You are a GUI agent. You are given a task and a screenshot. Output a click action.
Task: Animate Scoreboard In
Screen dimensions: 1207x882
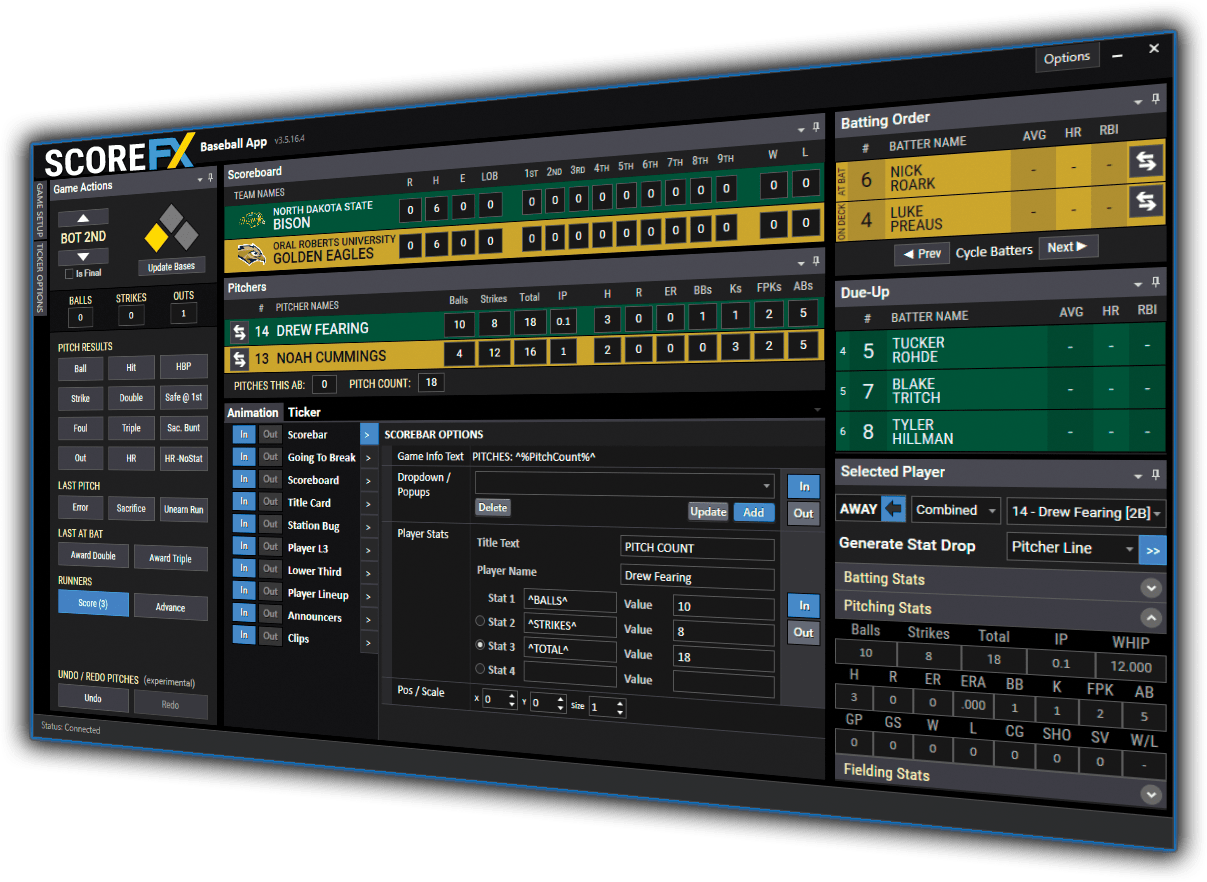pyautogui.click(x=243, y=479)
